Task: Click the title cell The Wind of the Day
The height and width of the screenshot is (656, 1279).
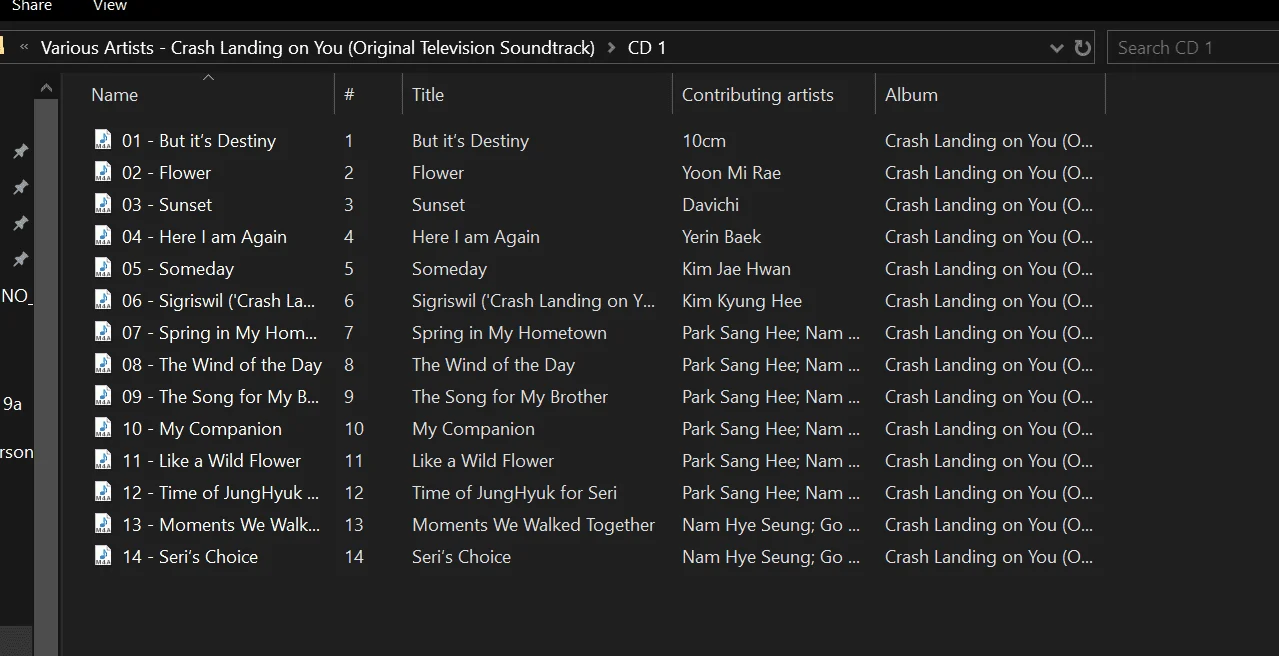Action: 493,365
